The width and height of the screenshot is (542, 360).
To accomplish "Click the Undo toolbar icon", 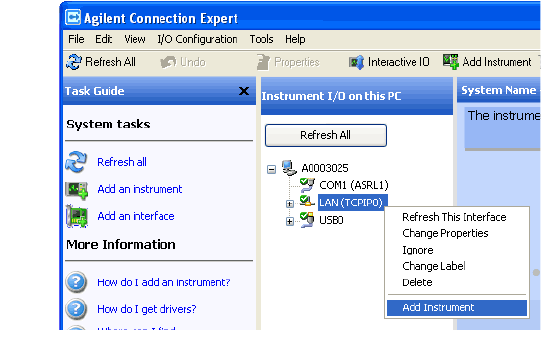I will [x=168, y=62].
